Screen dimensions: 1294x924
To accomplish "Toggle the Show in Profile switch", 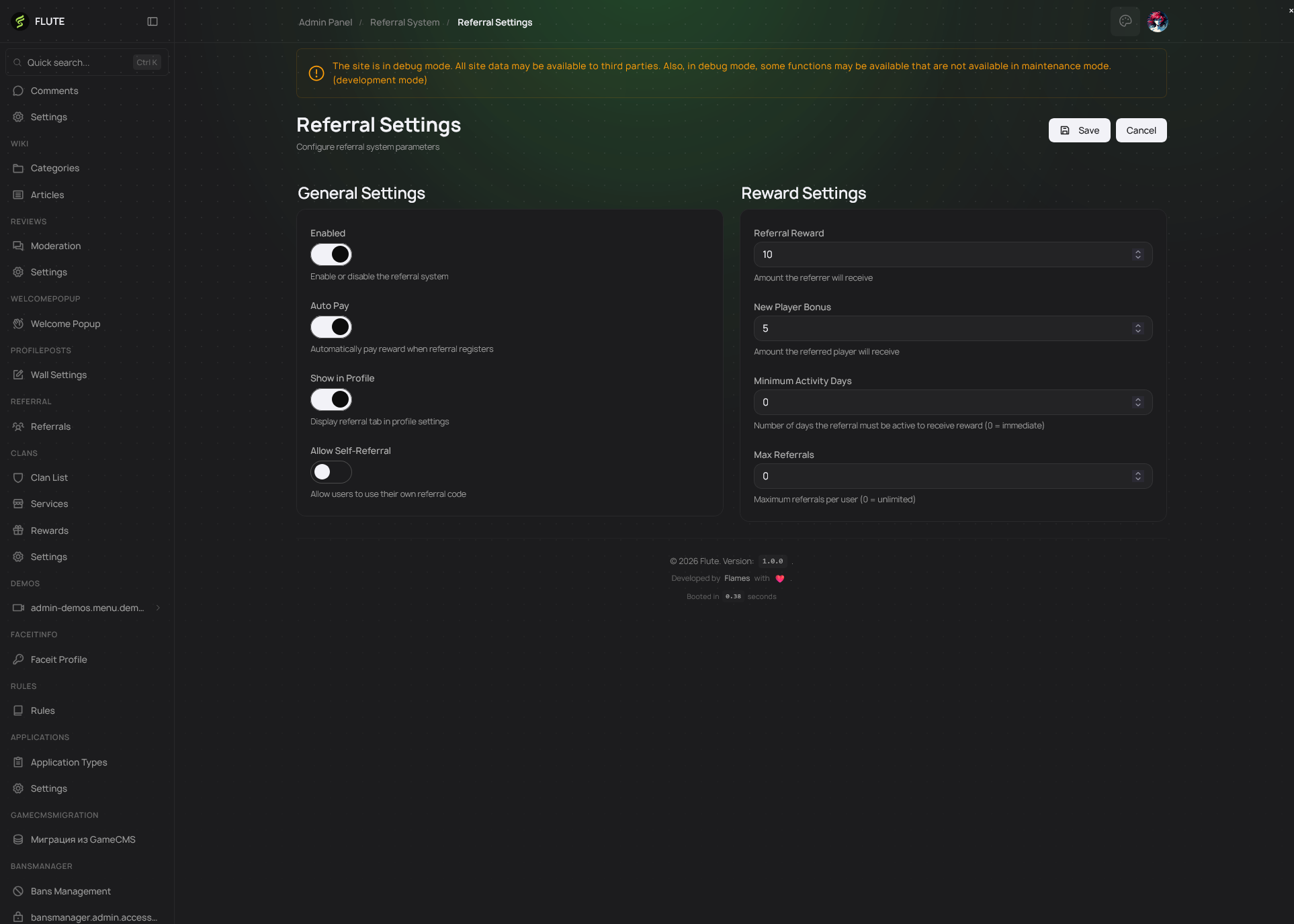I will point(331,400).
